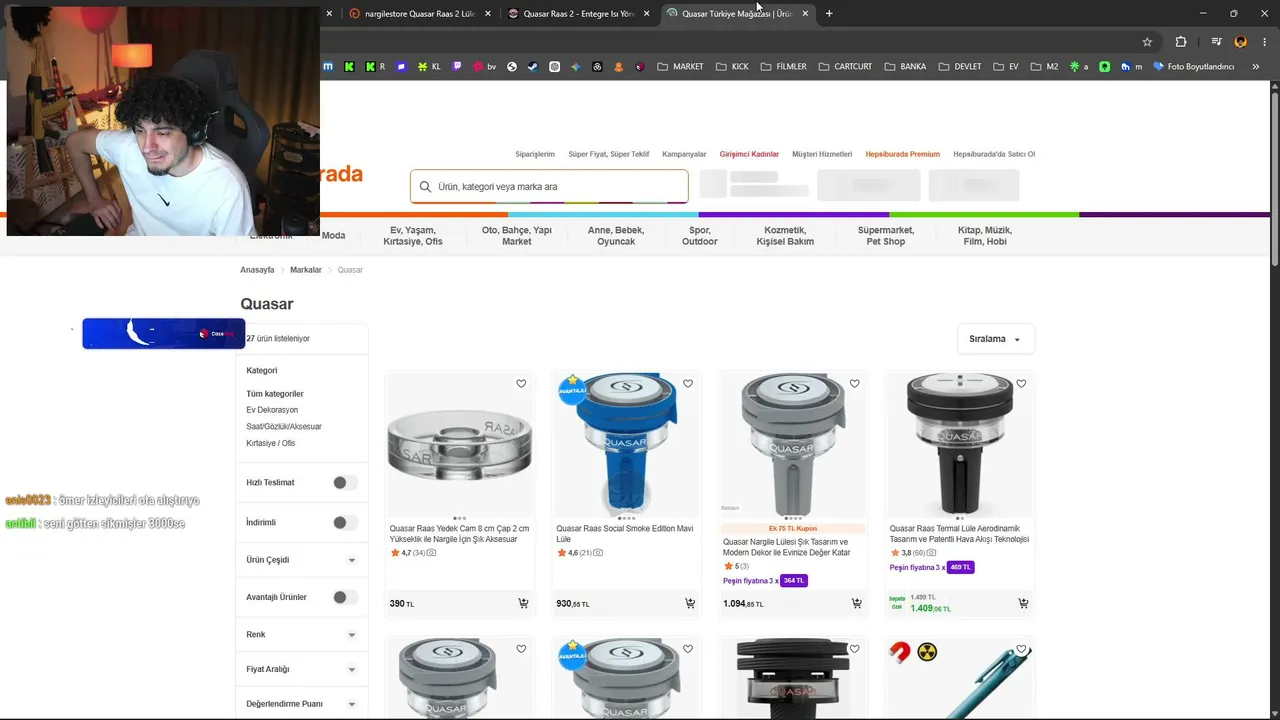
Task: Add the Quasar Raas Termal Lüle to cart
Action: tap(1023, 603)
